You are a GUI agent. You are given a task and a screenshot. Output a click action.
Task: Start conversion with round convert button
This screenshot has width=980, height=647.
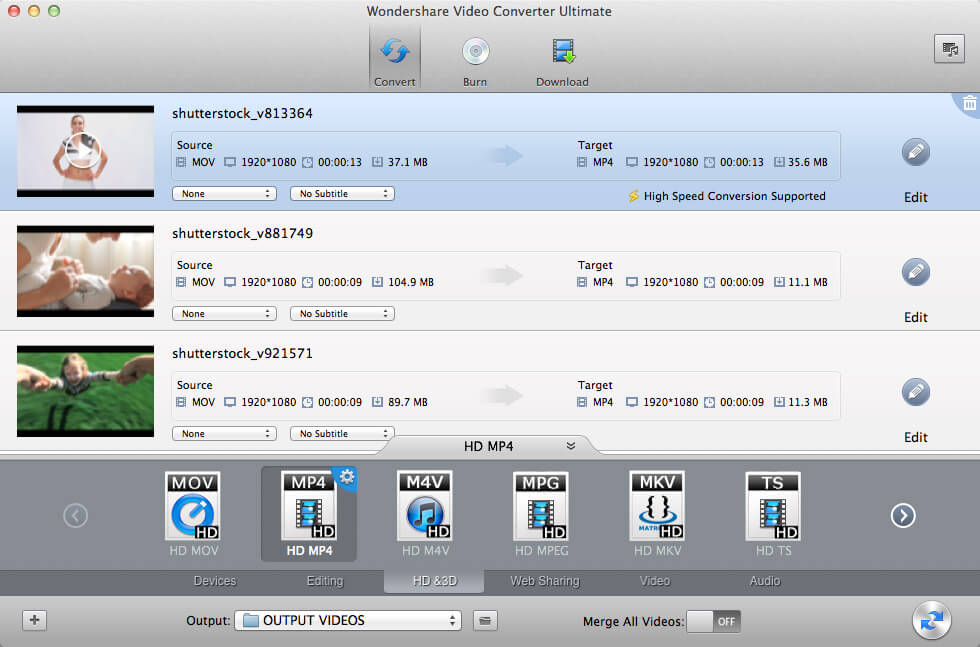[x=931, y=620]
